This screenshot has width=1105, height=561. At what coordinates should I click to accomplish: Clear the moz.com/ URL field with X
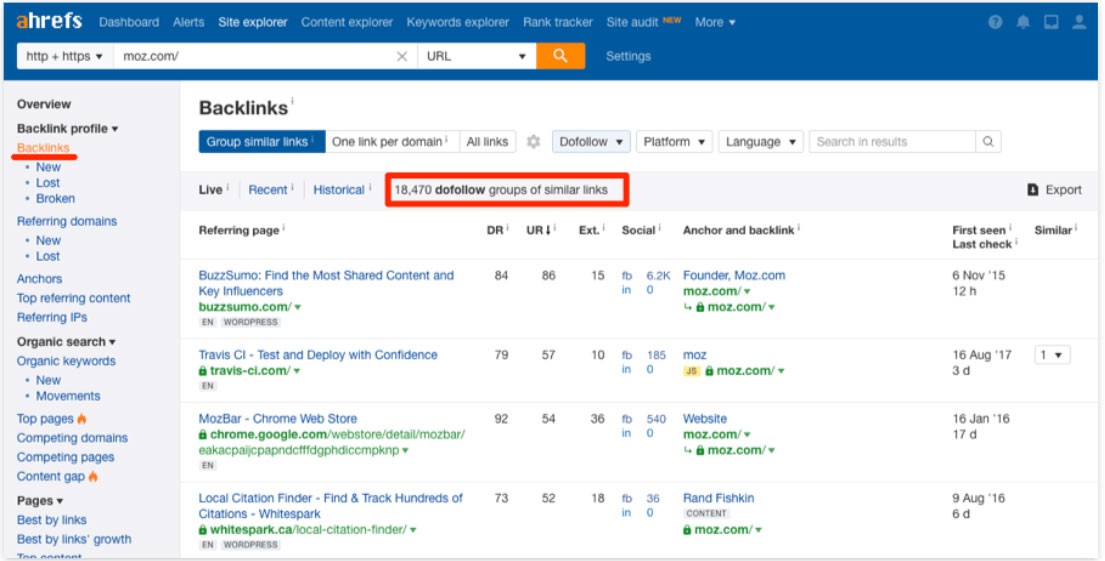pyautogui.click(x=402, y=56)
